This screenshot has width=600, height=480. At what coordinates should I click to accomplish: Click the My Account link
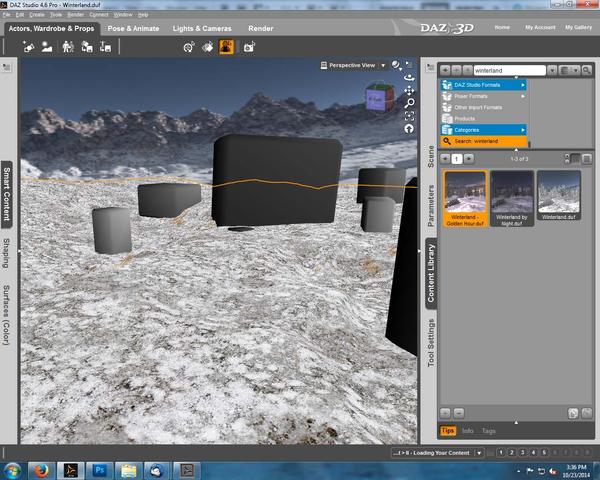(540, 27)
